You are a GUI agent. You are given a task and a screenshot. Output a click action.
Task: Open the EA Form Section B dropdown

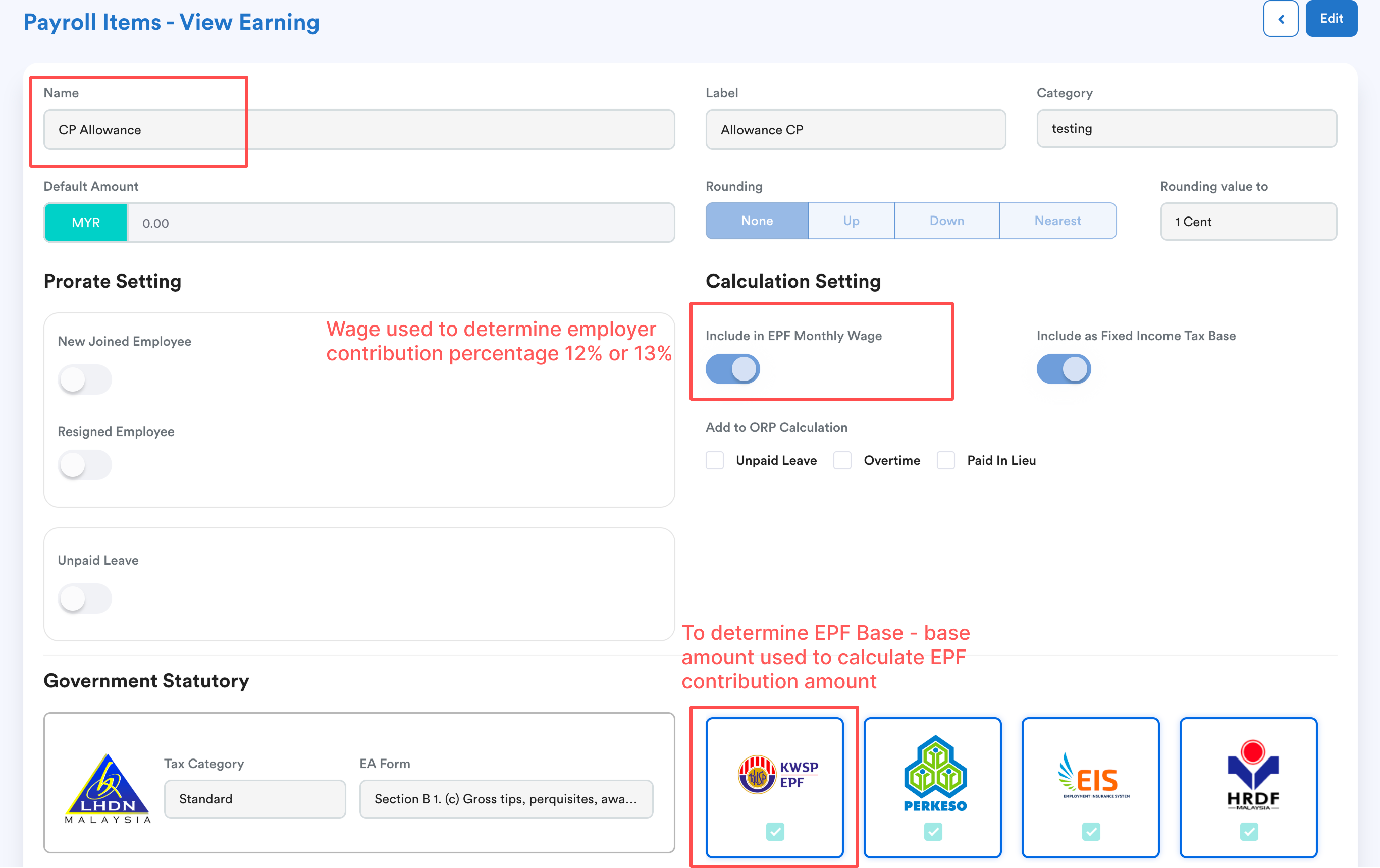pos(505,799)
